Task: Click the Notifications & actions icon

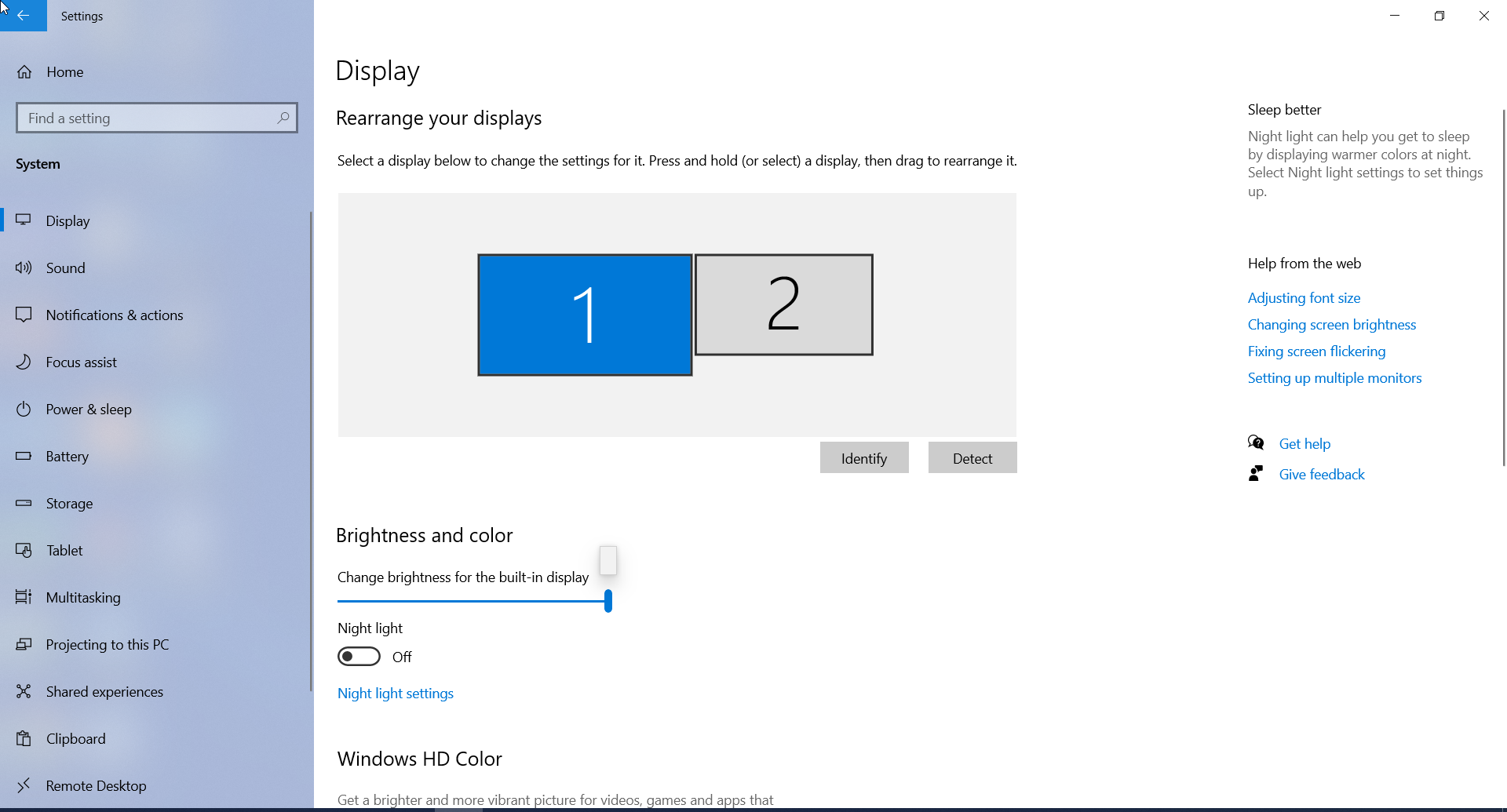Action: click(24, 315)
